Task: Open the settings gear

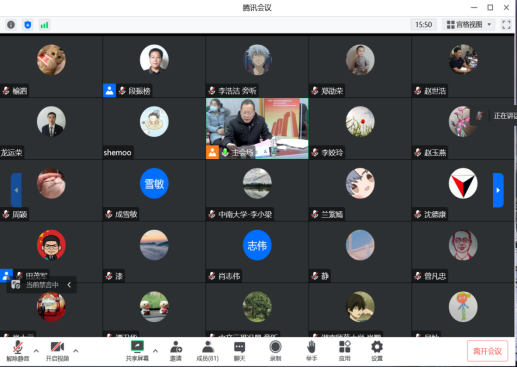Action: coord(377,351)
